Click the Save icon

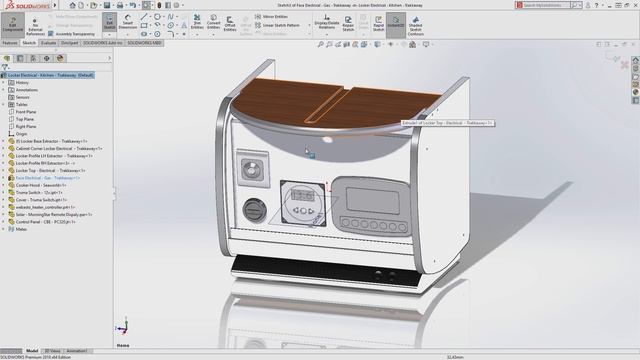coord(107,5)
